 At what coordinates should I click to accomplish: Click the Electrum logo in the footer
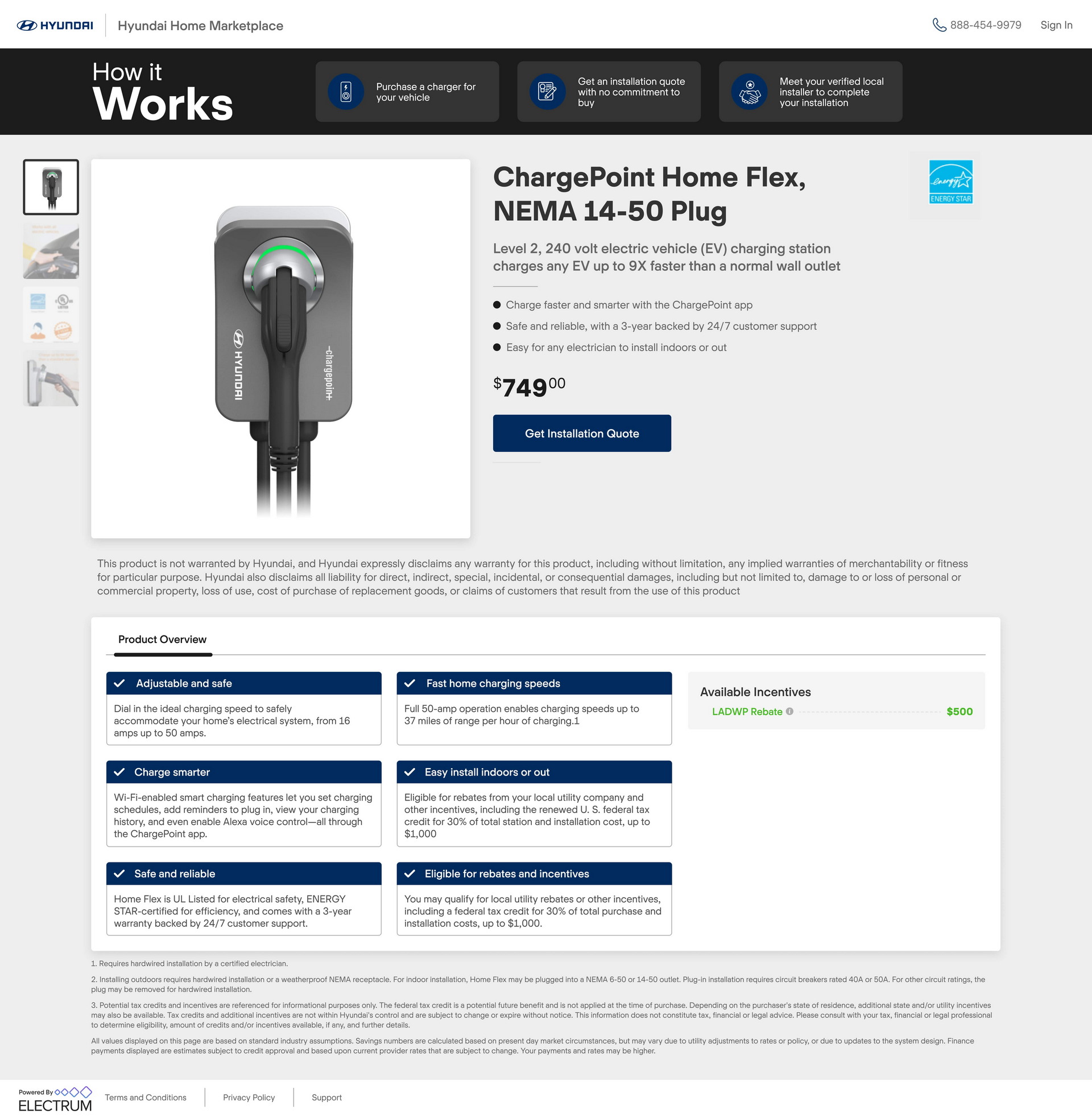coord(55,1099)
